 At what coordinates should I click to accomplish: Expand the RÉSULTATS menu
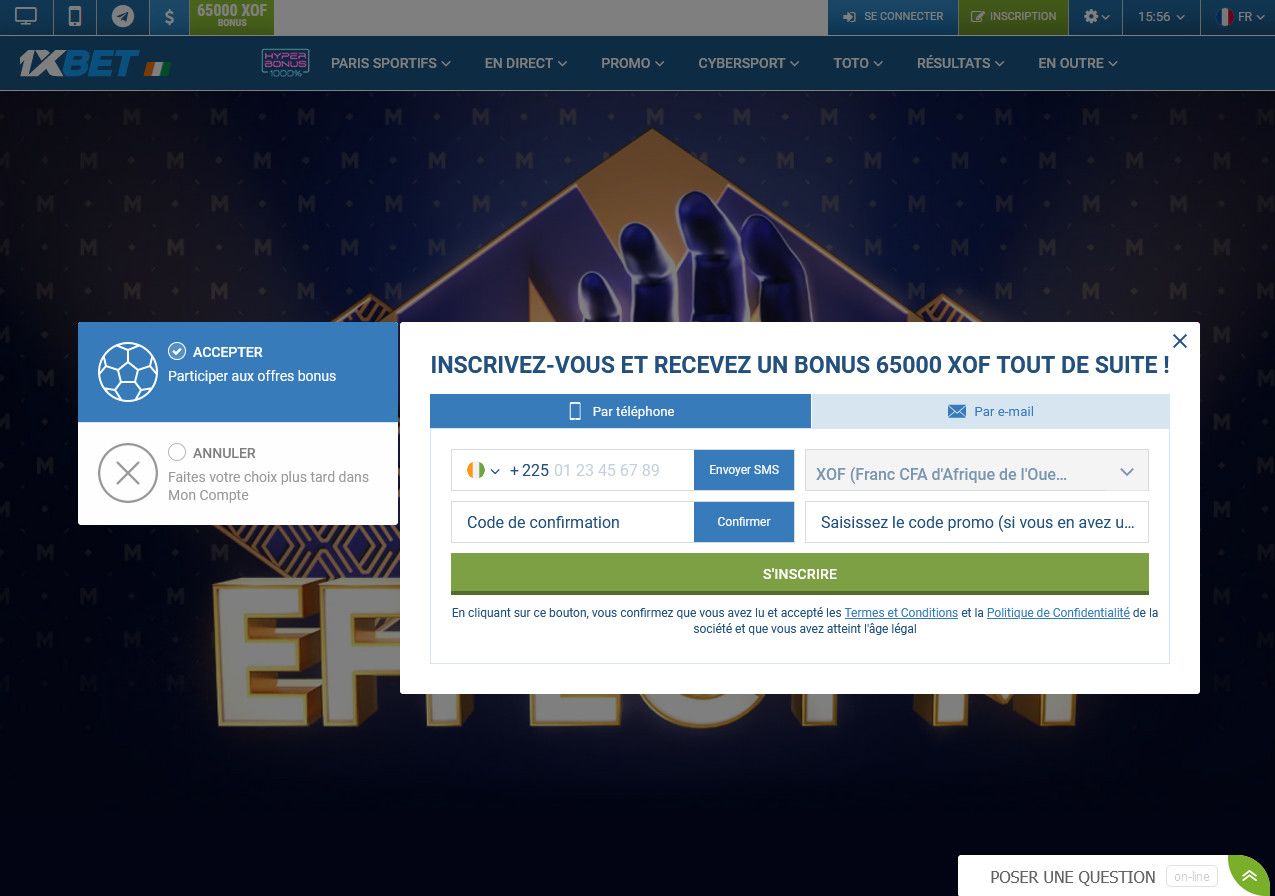960,63
